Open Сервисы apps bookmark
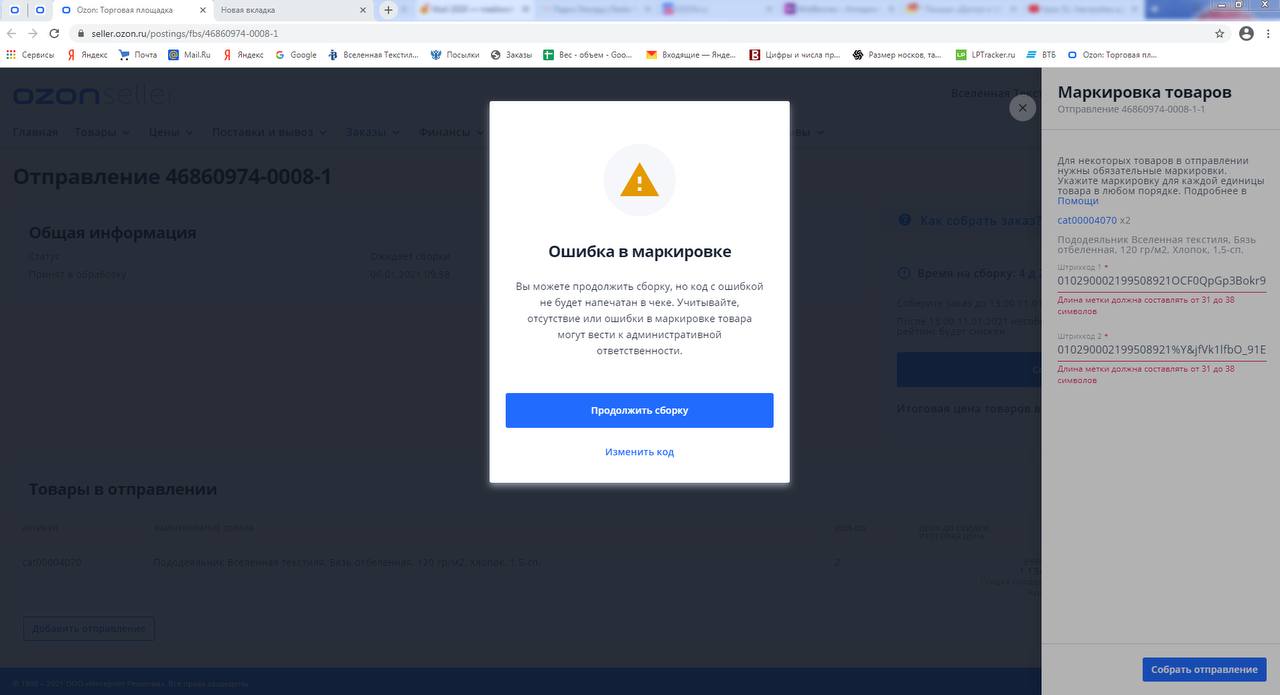The height and width of the screenshot is (695, 1280). pos(30,55)
